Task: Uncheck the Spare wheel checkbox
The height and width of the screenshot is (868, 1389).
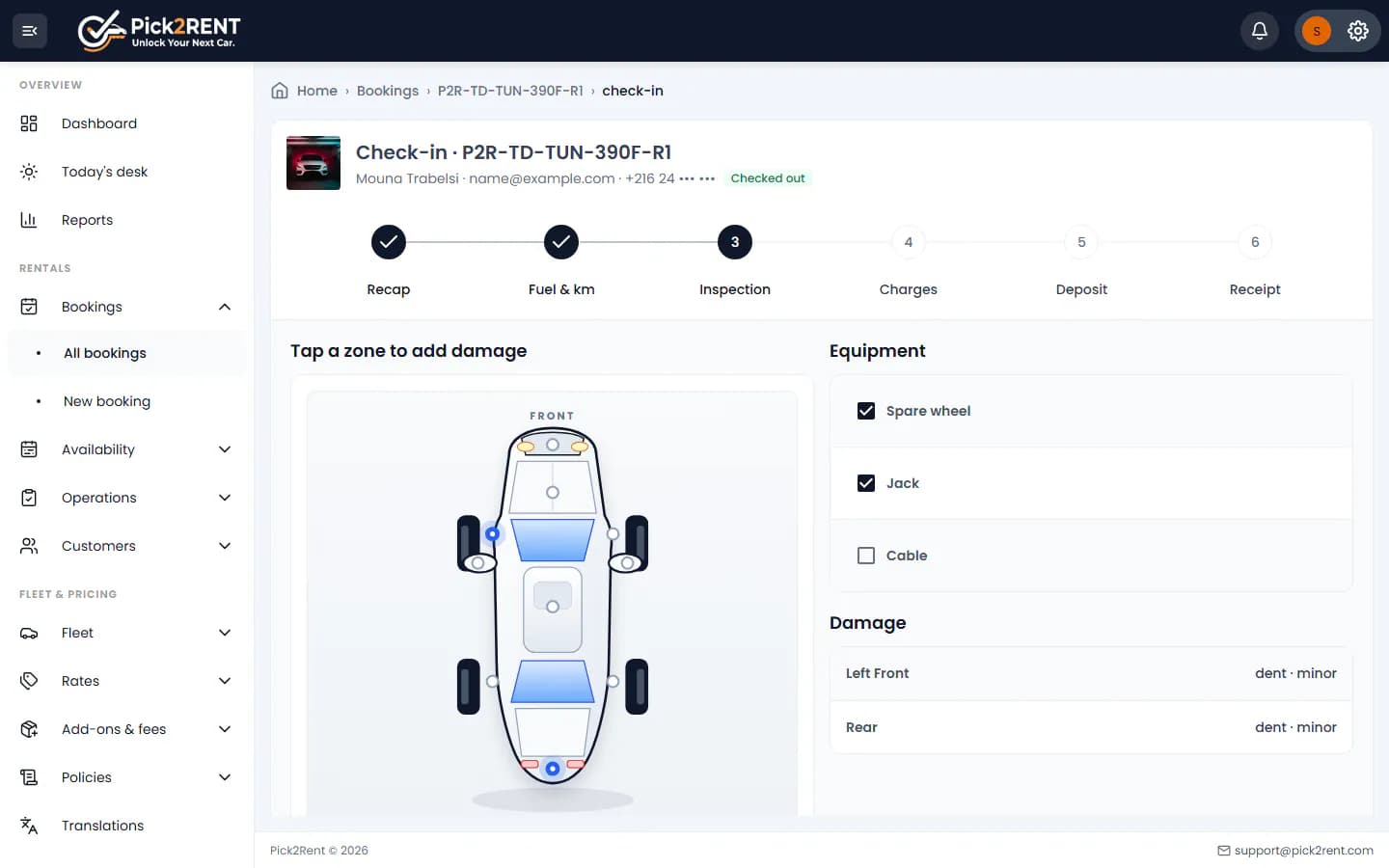Action: click(x=866, y=411)
